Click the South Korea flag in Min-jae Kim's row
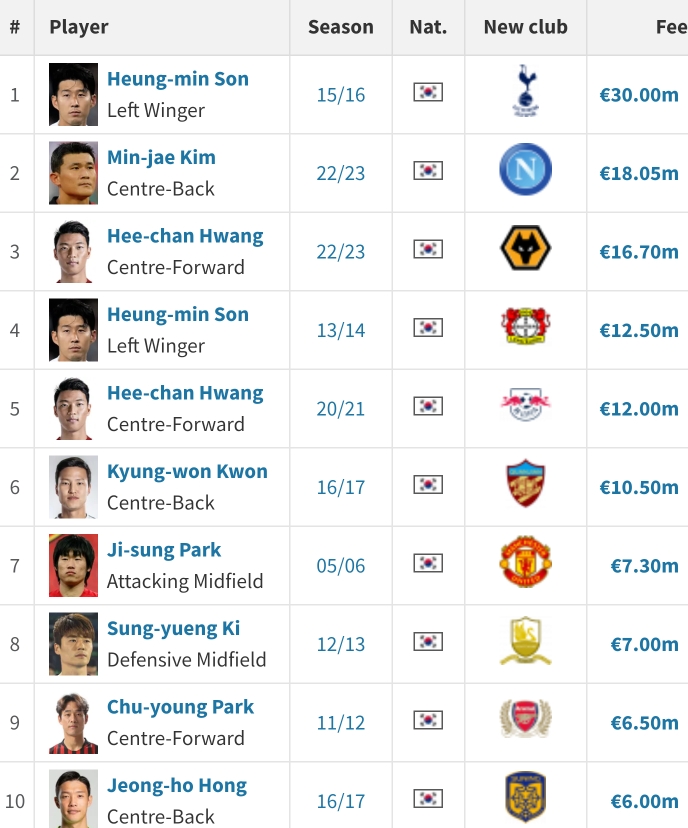Image resolution: width=688 pixels, height=828 pixels. (x=428, y=171)
